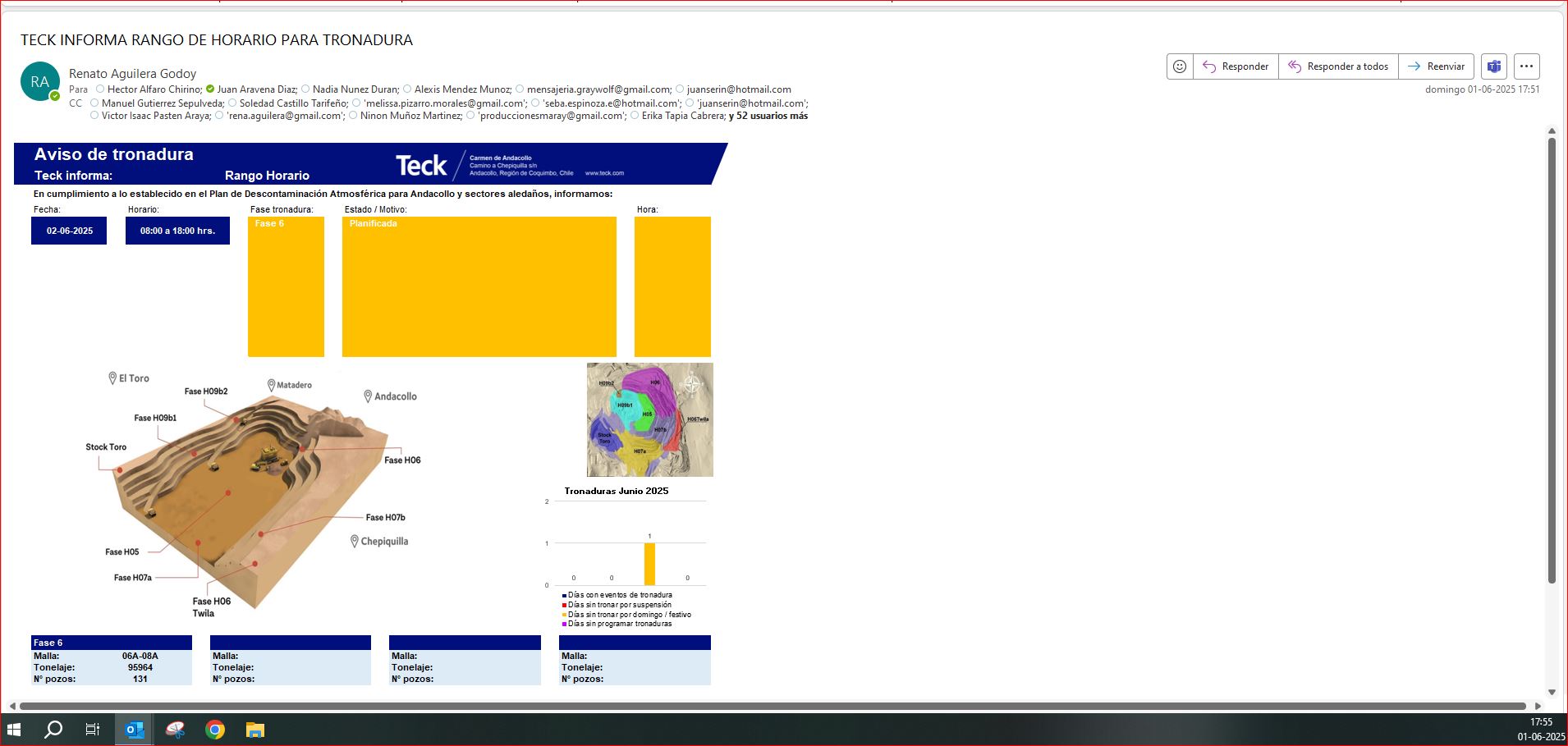Click the emoji reaction icon
This screenshot has height=746, width=1568.
pos(1180,66)
